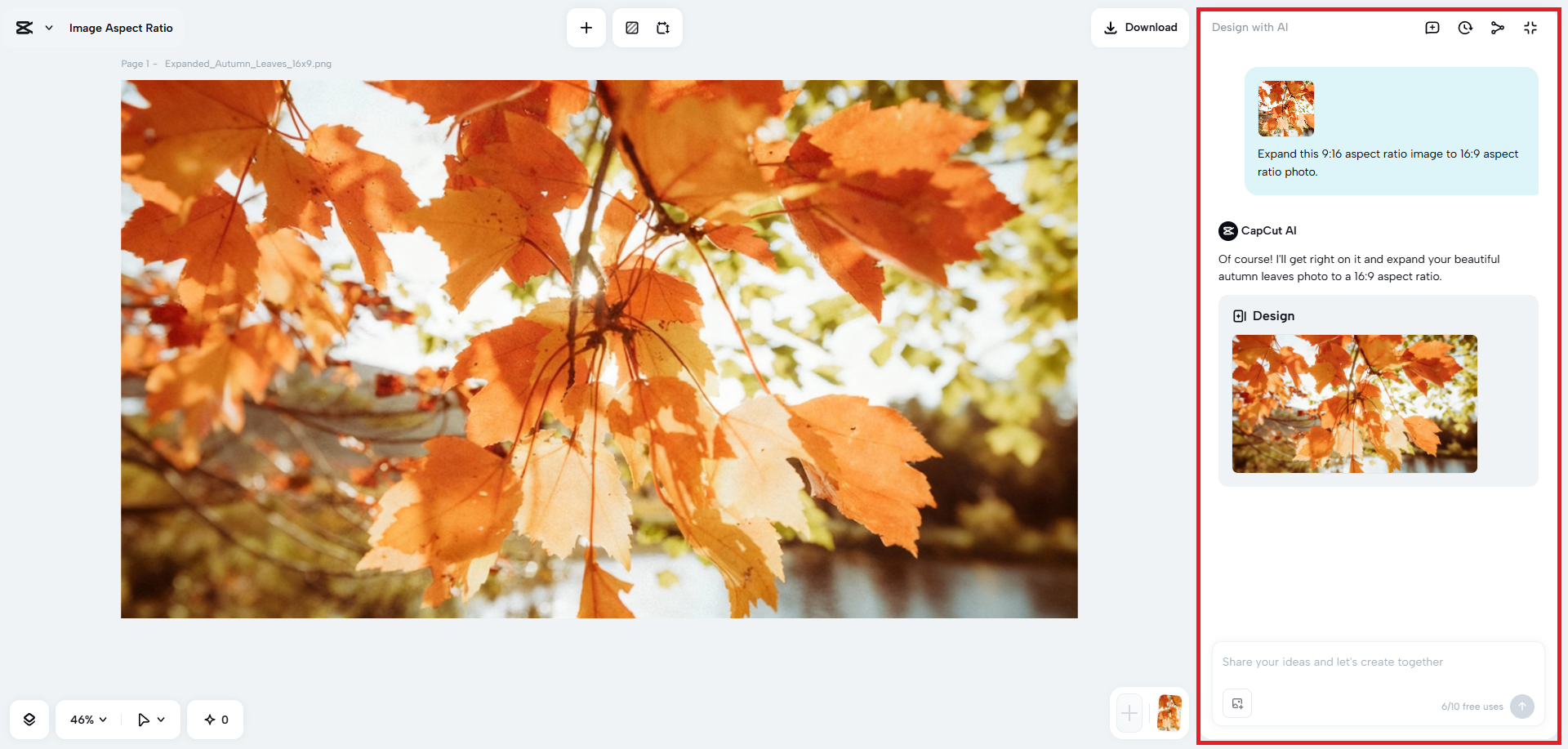This screenshot has height=749, width=1568.
Task: Expand the cursor tool selector dropdown
Action: pyautogui.click(x=161, y=720)
